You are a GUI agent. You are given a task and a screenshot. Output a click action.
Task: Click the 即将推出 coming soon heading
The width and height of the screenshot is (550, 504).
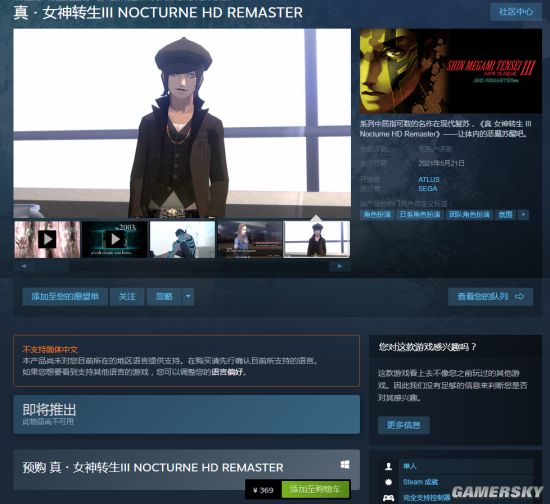(x=49, y=409)
